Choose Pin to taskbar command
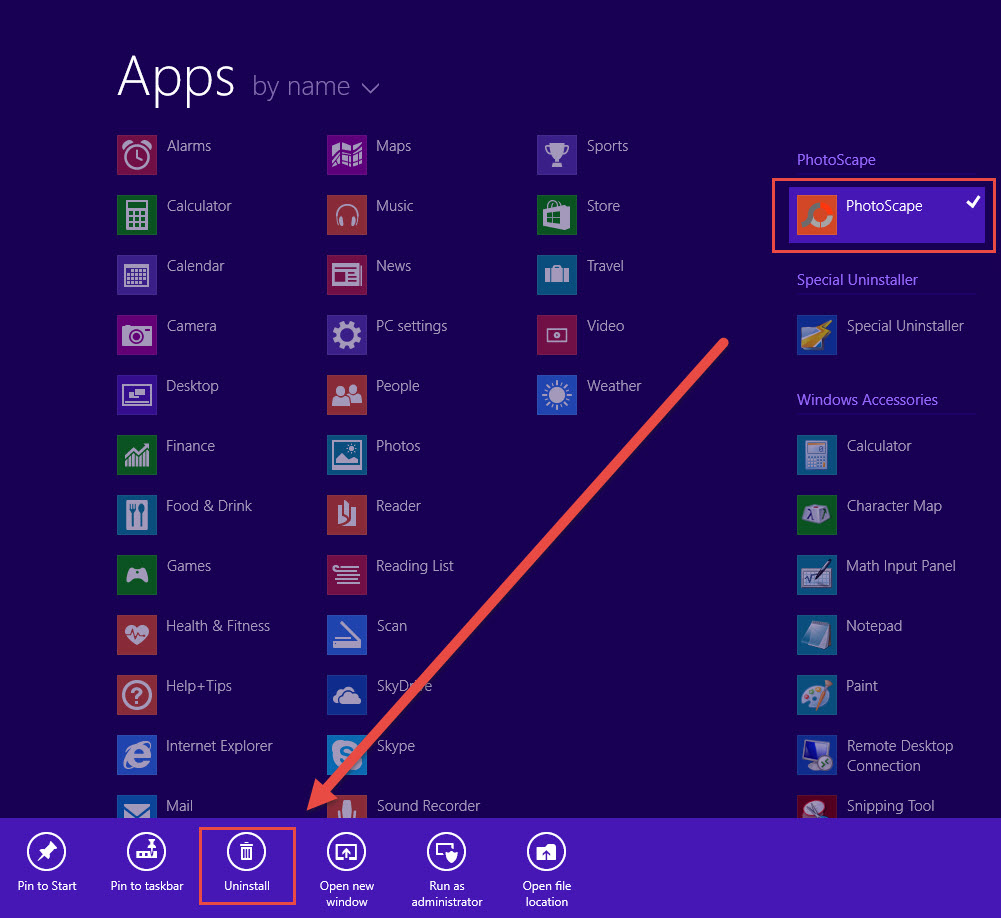1001x918 pixels. pos(147,861)
